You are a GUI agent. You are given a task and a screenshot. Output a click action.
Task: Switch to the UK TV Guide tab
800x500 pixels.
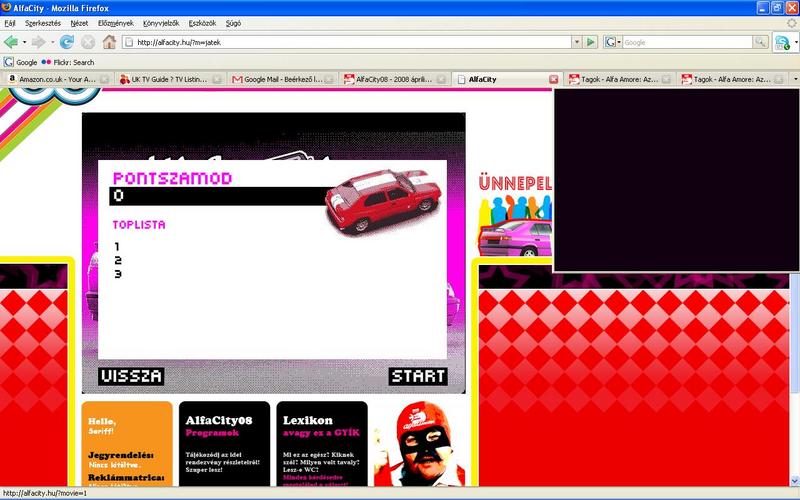(x=170, y=79)
